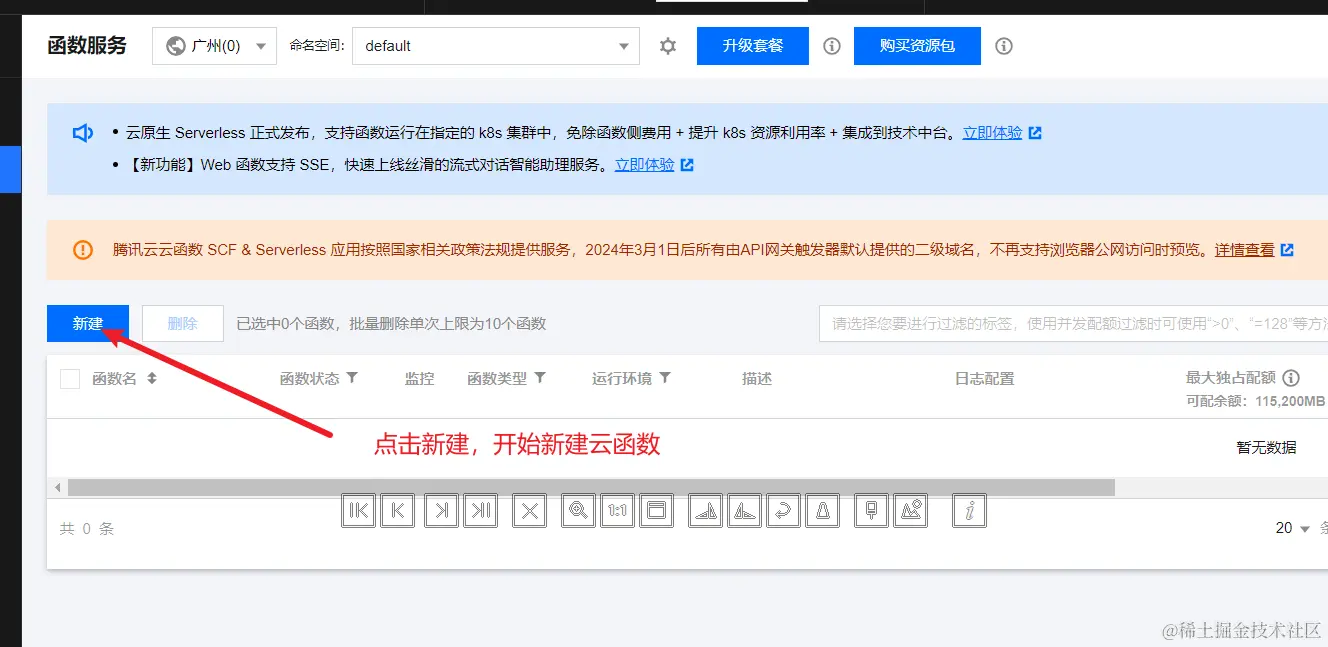Screen dimensions: 1328x647
Task: Click the italic i info icon
Action: coord(969,511)
